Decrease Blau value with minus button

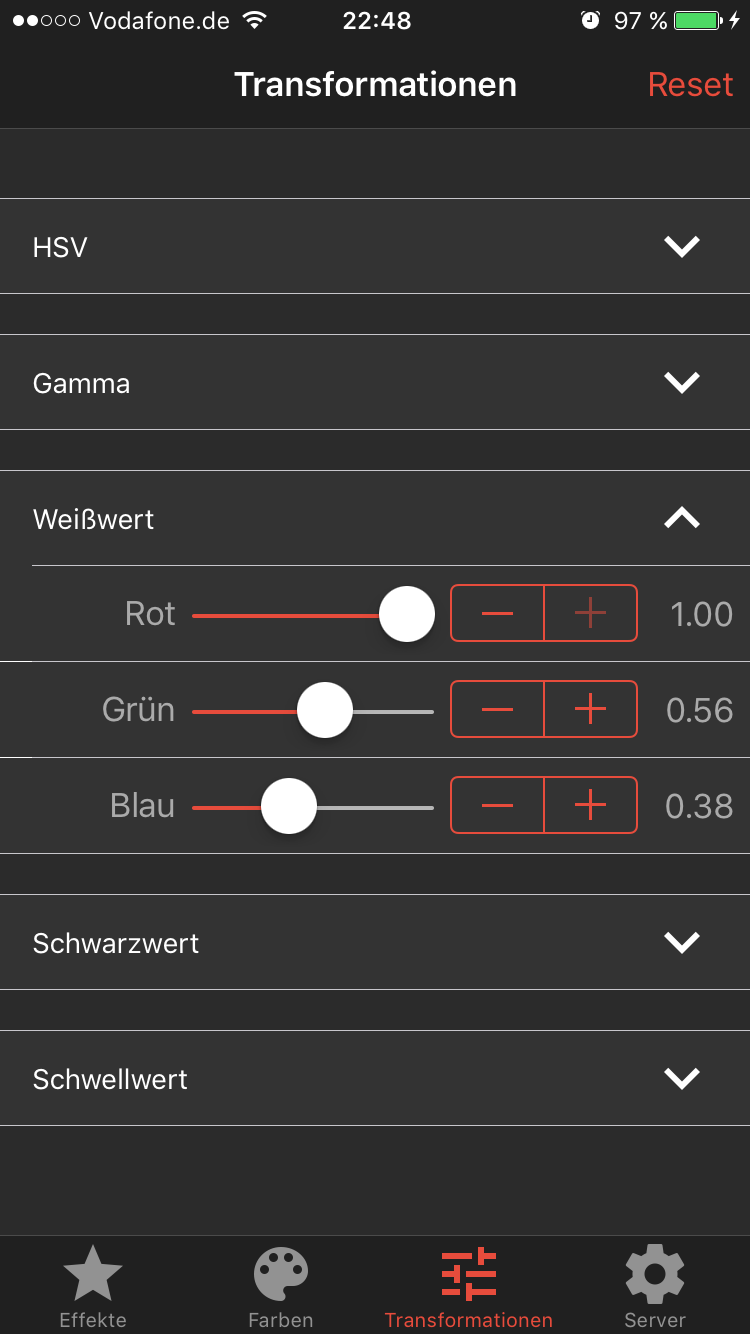click(x=497, y=805)
